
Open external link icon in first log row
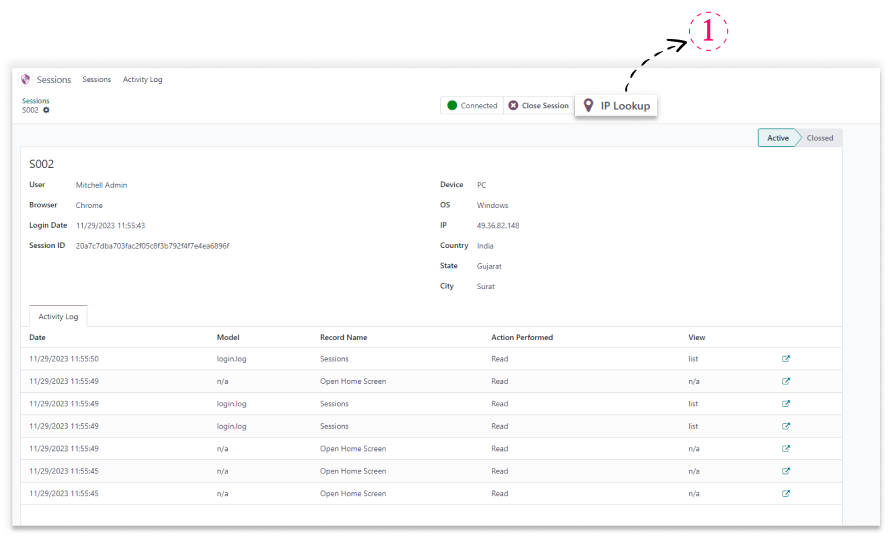pyautogui.click(x=786, y=359)
